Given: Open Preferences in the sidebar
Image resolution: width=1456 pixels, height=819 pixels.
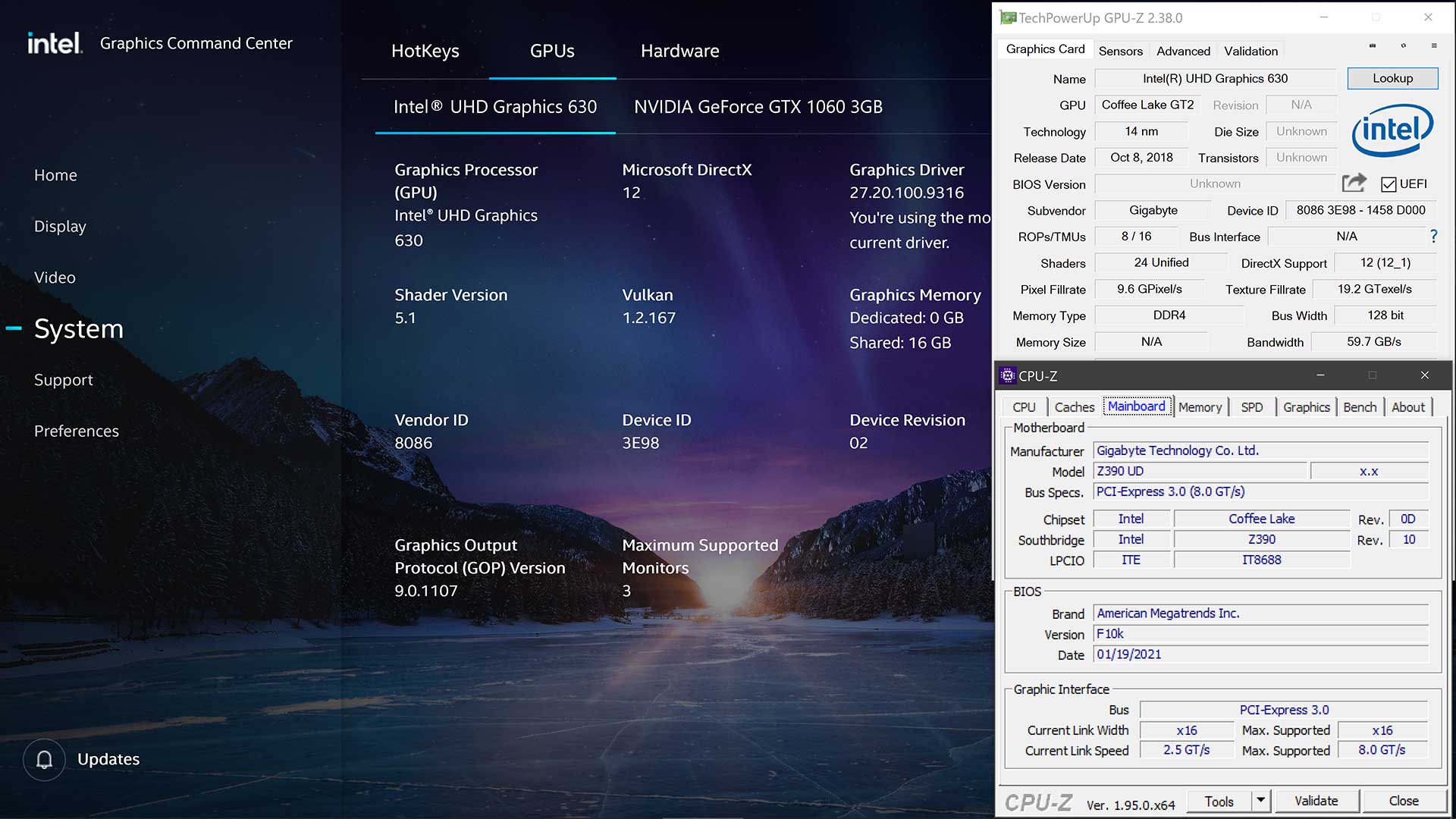Looking at the screenshot, I should click(77, 431).
